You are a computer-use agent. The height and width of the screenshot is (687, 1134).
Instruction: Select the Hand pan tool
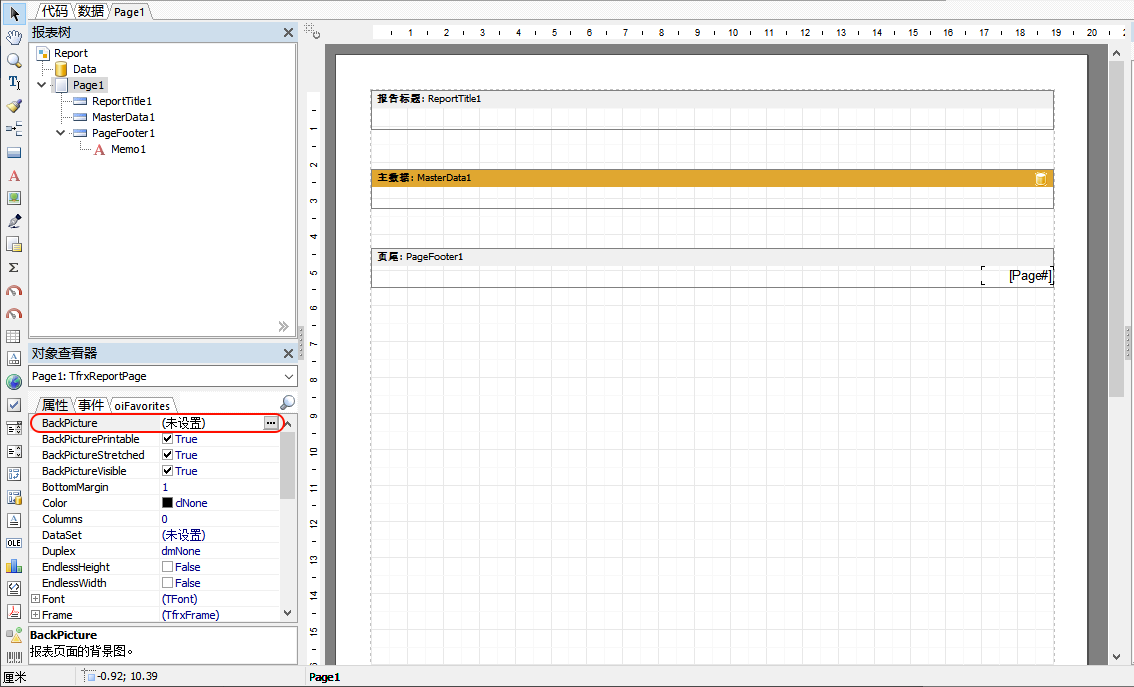click(14, 37)
